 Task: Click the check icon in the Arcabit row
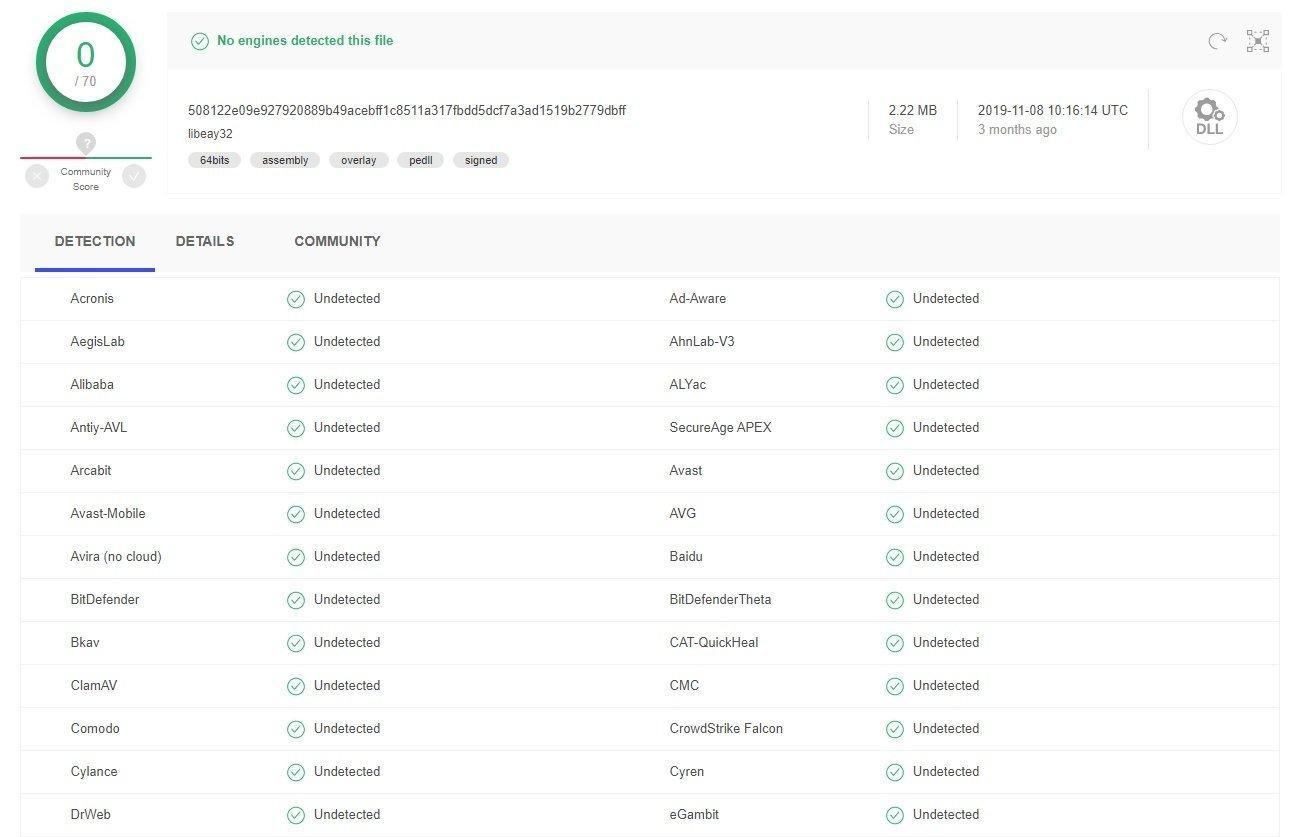point(296,471)
